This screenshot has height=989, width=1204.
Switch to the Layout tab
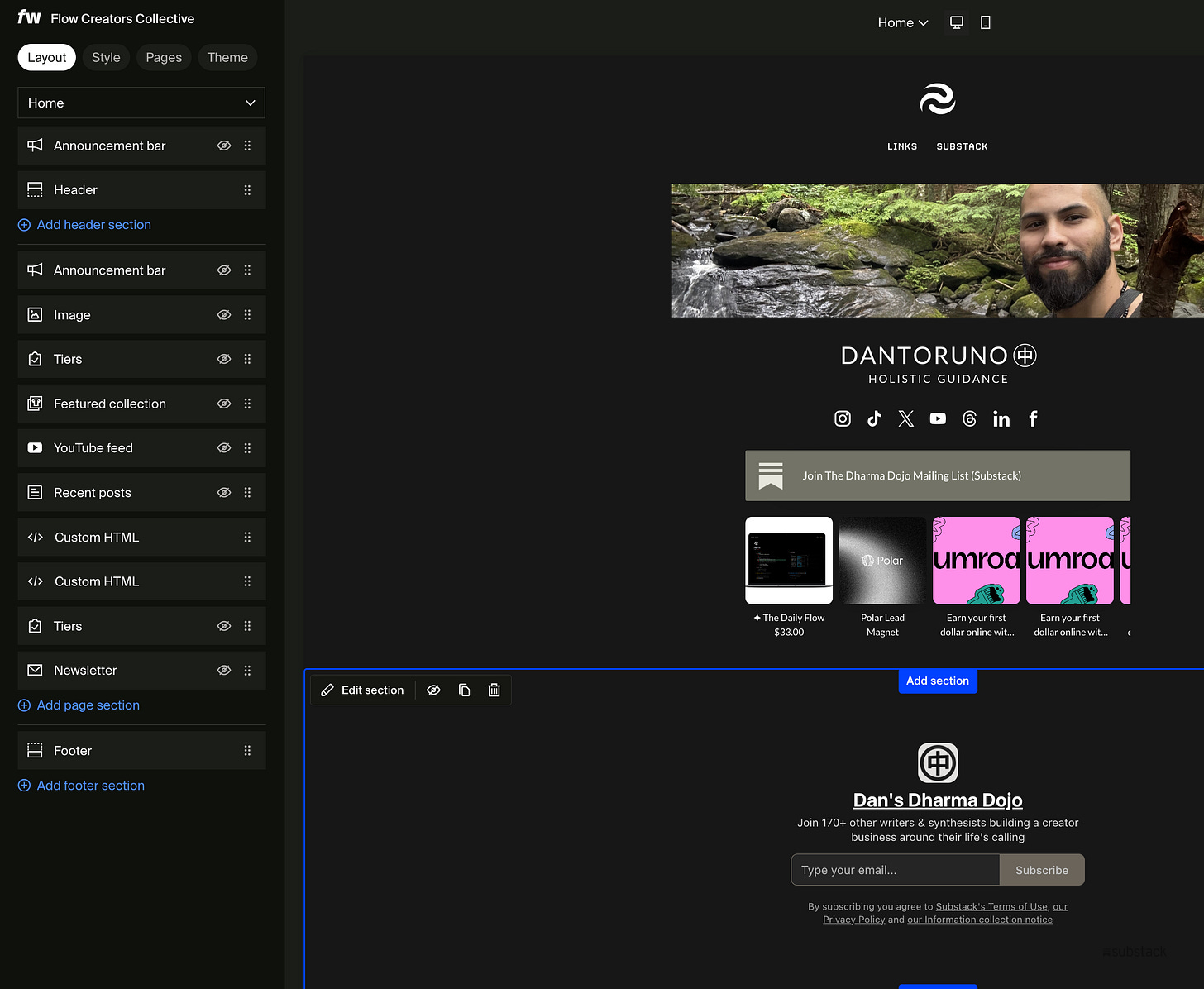(47, 57)
